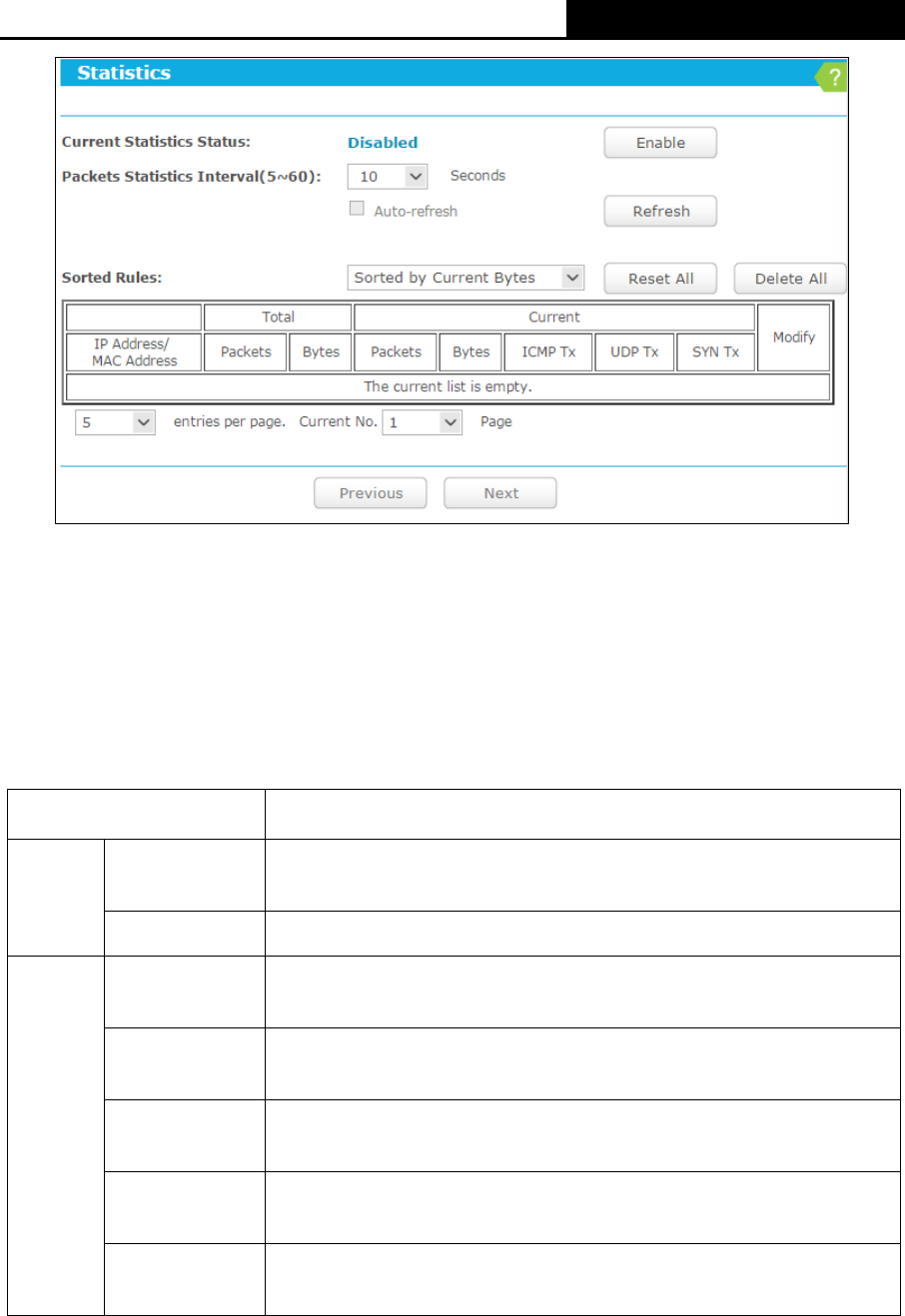905x1316 pixels.
Task: Click the Bytes header under Total
Action: 321,352
